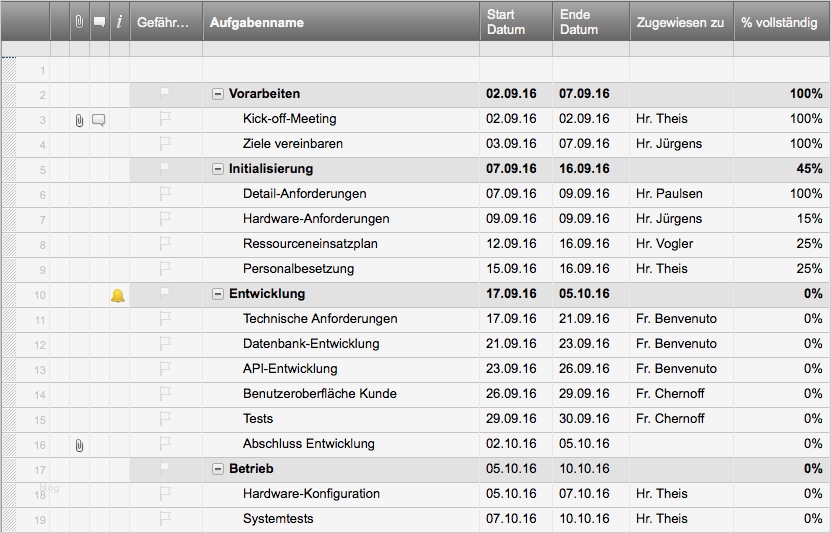Collapse the Betrieb section
The image size is (831, 533).
point(218,469)
